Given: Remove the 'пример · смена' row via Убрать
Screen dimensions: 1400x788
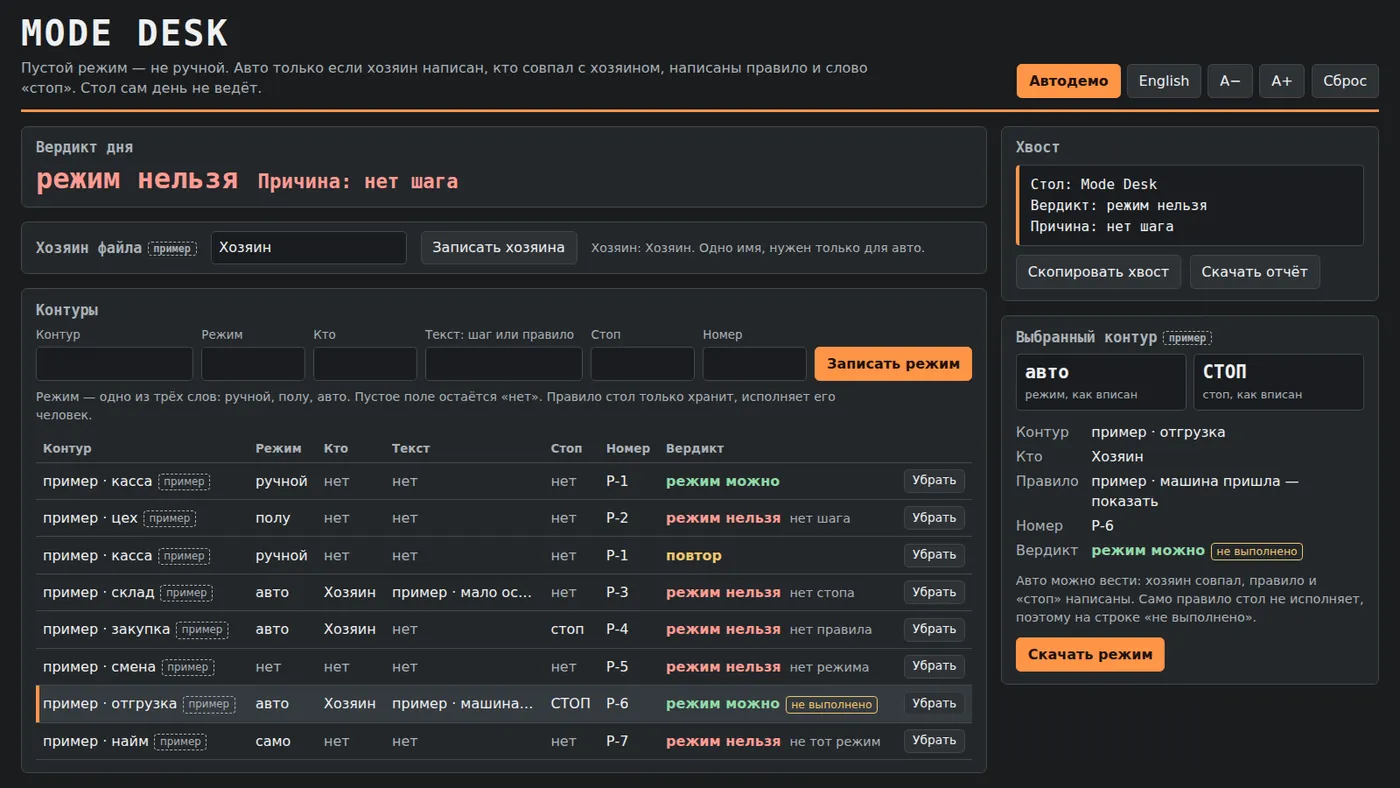Looking at the screenshot, I should coord(934,666).
